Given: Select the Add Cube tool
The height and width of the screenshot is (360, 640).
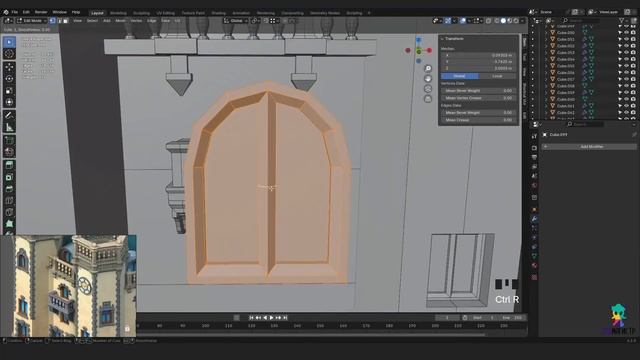Looking at the screenshot, I should (9, 140).
